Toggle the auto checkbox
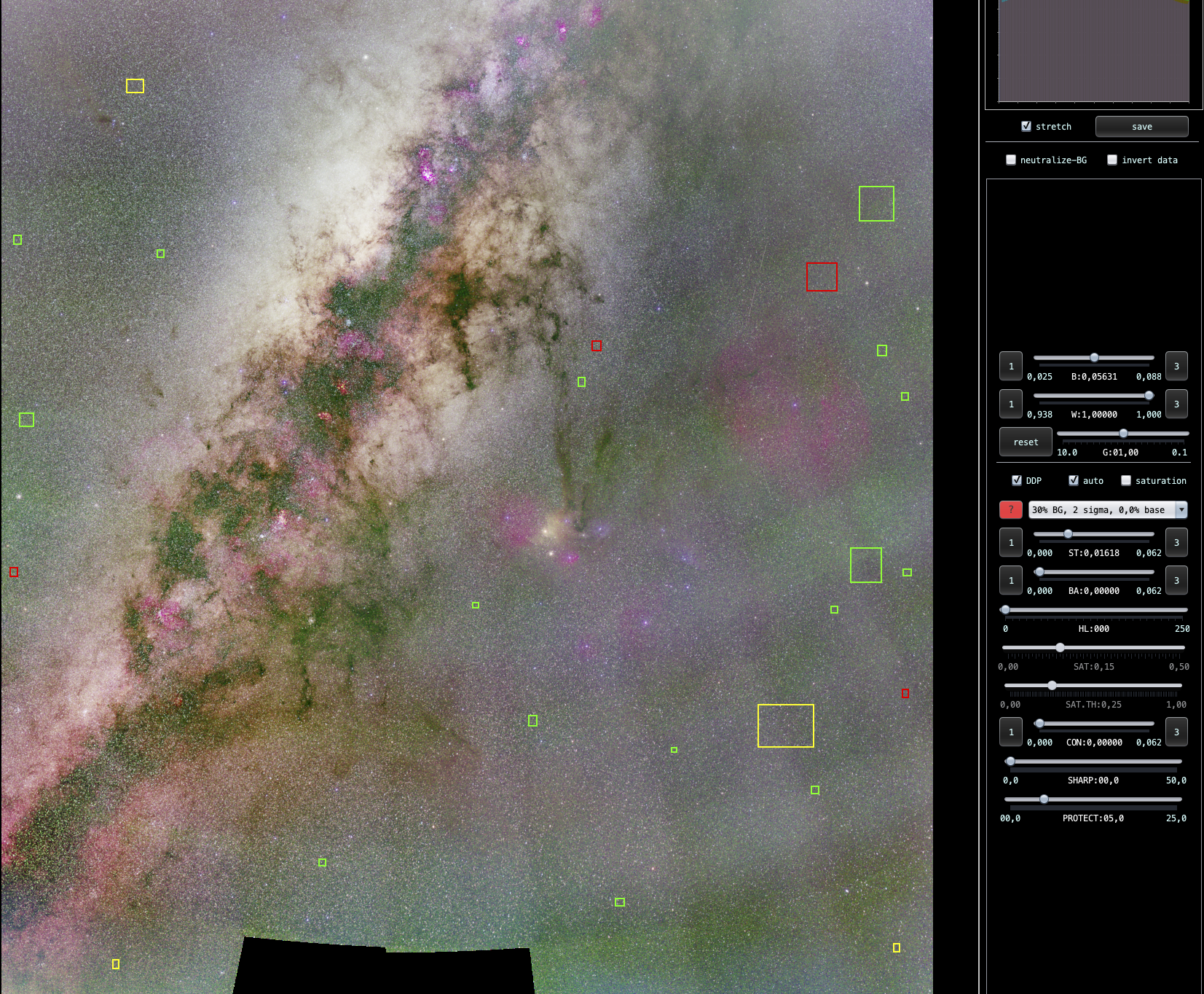1204x994 pixels. (x=1074, y=480)
